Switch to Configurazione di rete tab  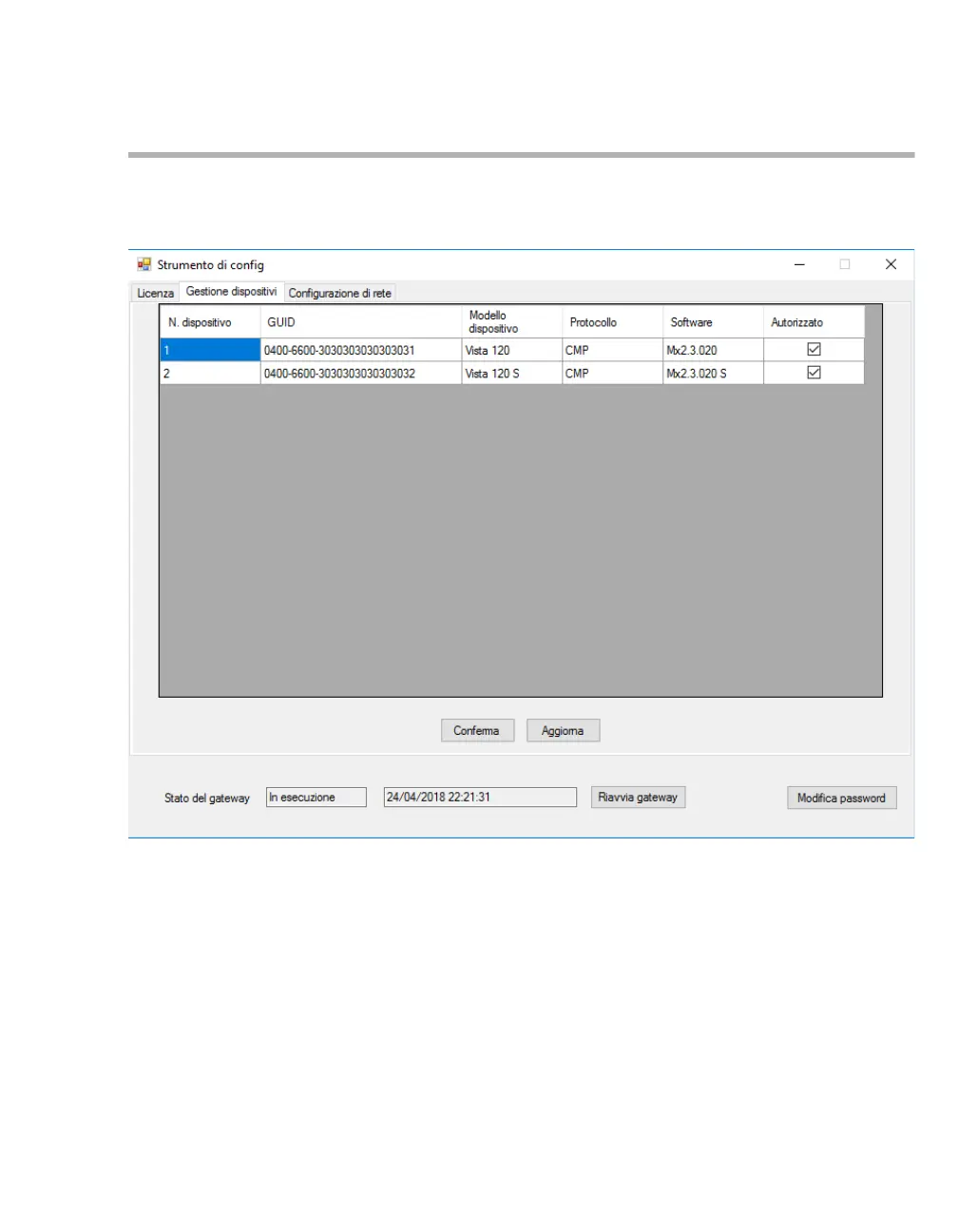[x=339, y=293]
